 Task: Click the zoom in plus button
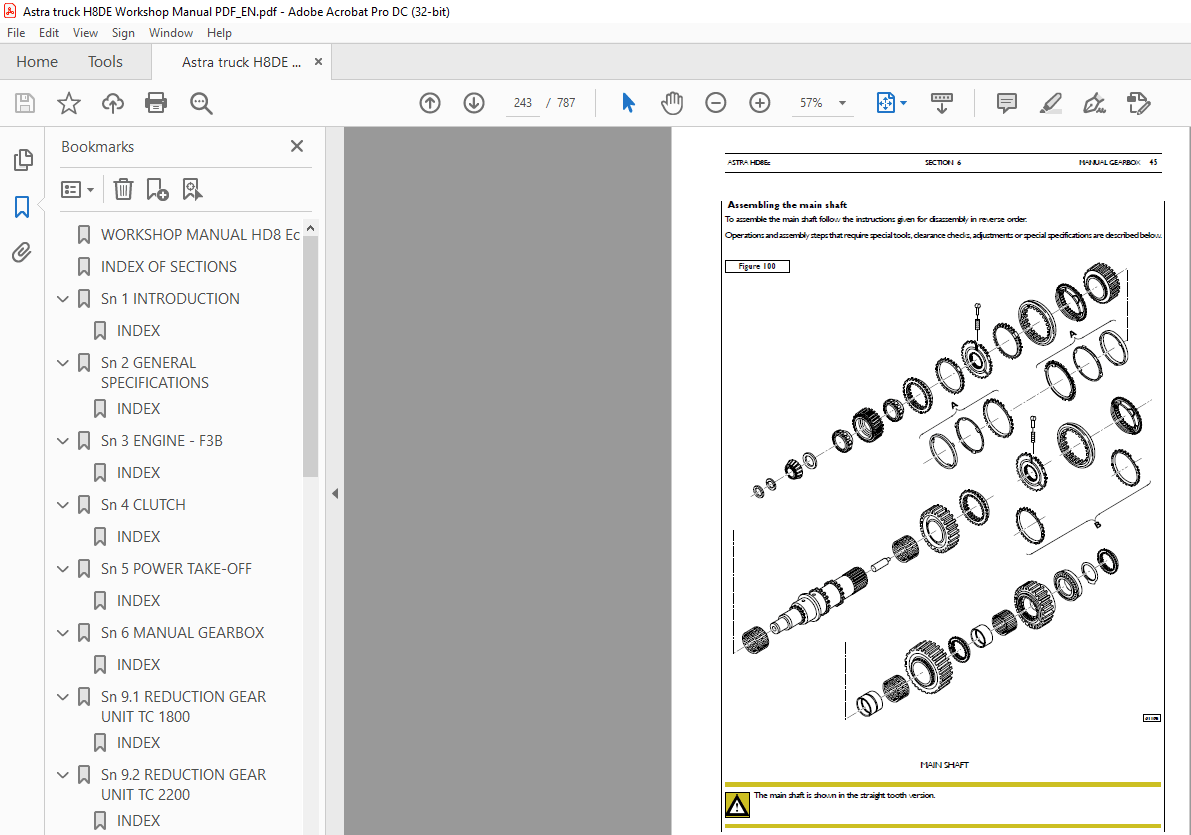(x=760, y=103)
